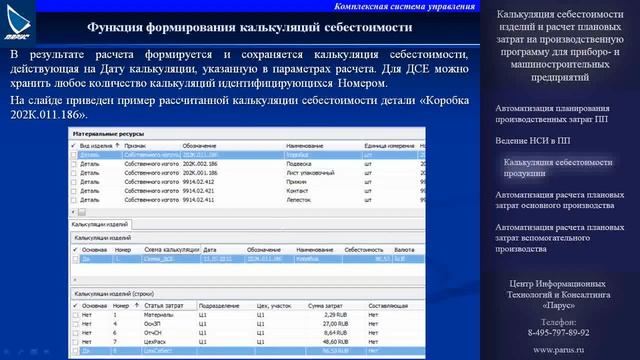Viewport: 640px width, 360px height.
Task: Click the ОснЗП cost item cell
Action: coord(152,324)
